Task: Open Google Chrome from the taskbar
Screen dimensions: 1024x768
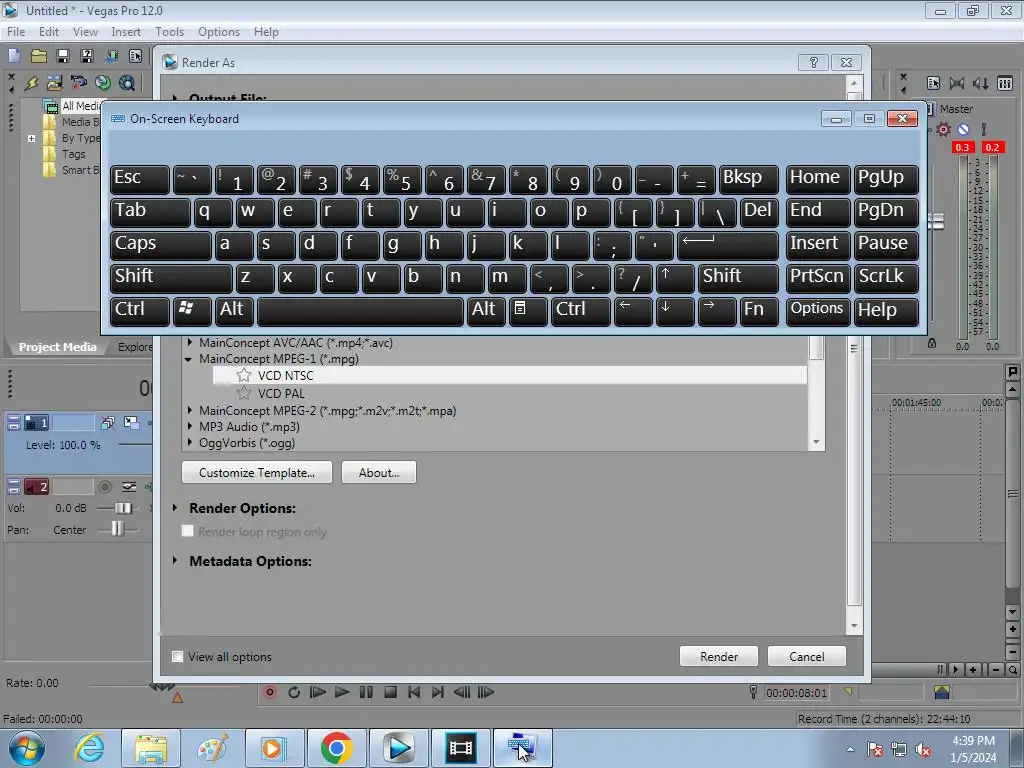Action: [336, 748]
